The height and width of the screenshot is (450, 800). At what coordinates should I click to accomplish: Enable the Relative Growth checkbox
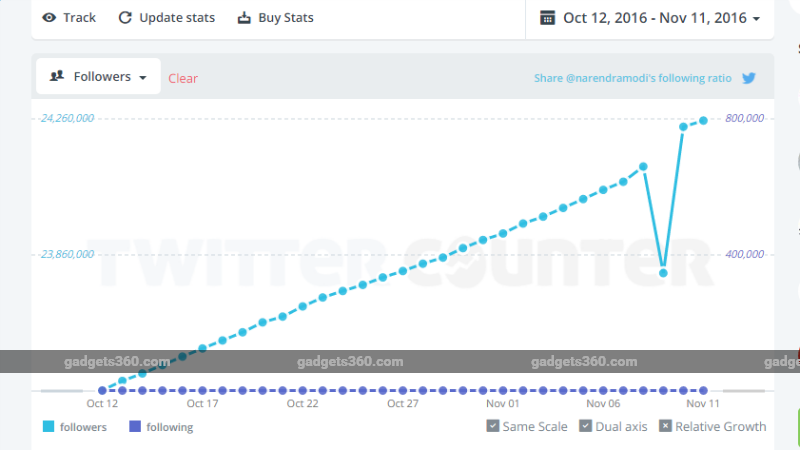coord(665,426)
